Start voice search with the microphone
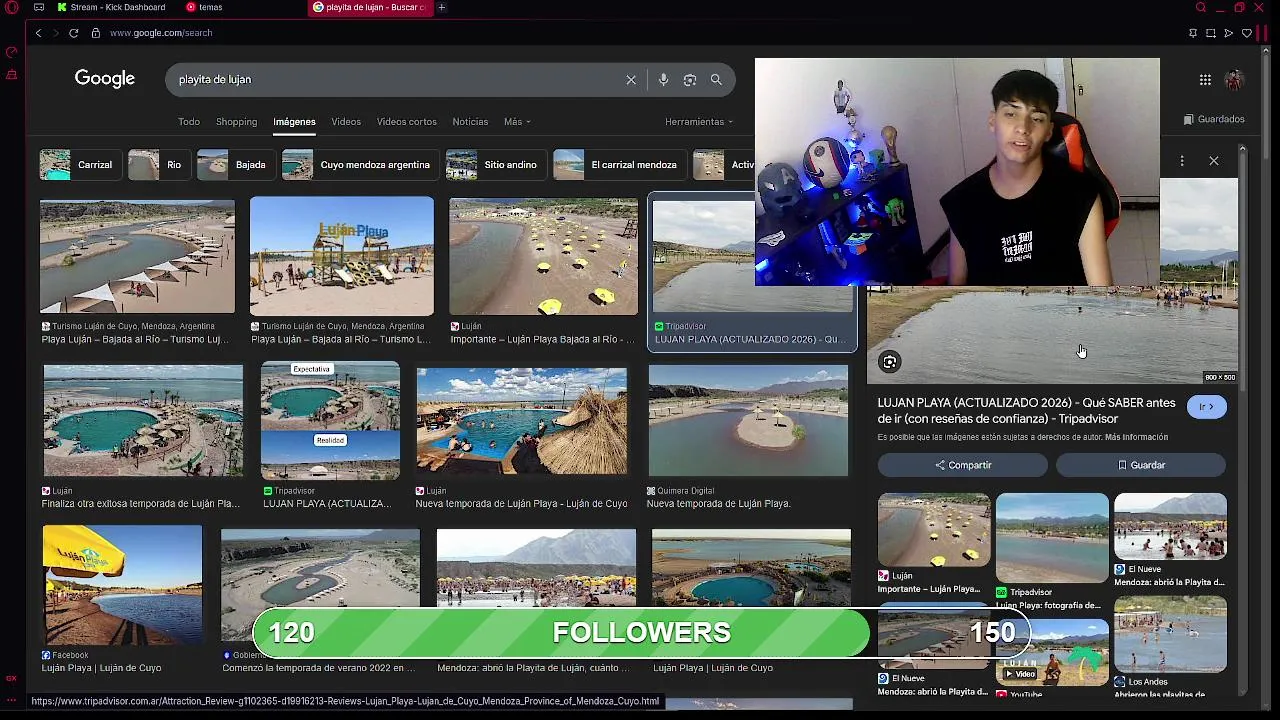 [x=663, y=80]
